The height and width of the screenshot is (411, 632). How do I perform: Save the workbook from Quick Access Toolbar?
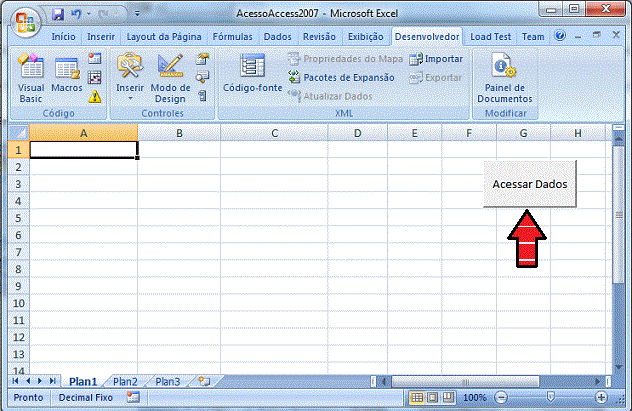click(58, 15)
